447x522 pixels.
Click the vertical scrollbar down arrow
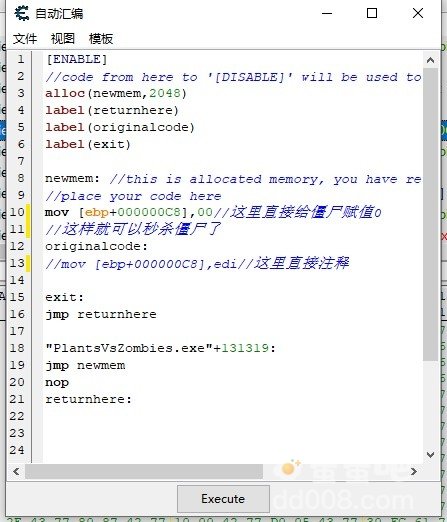[x=430, y=455]
